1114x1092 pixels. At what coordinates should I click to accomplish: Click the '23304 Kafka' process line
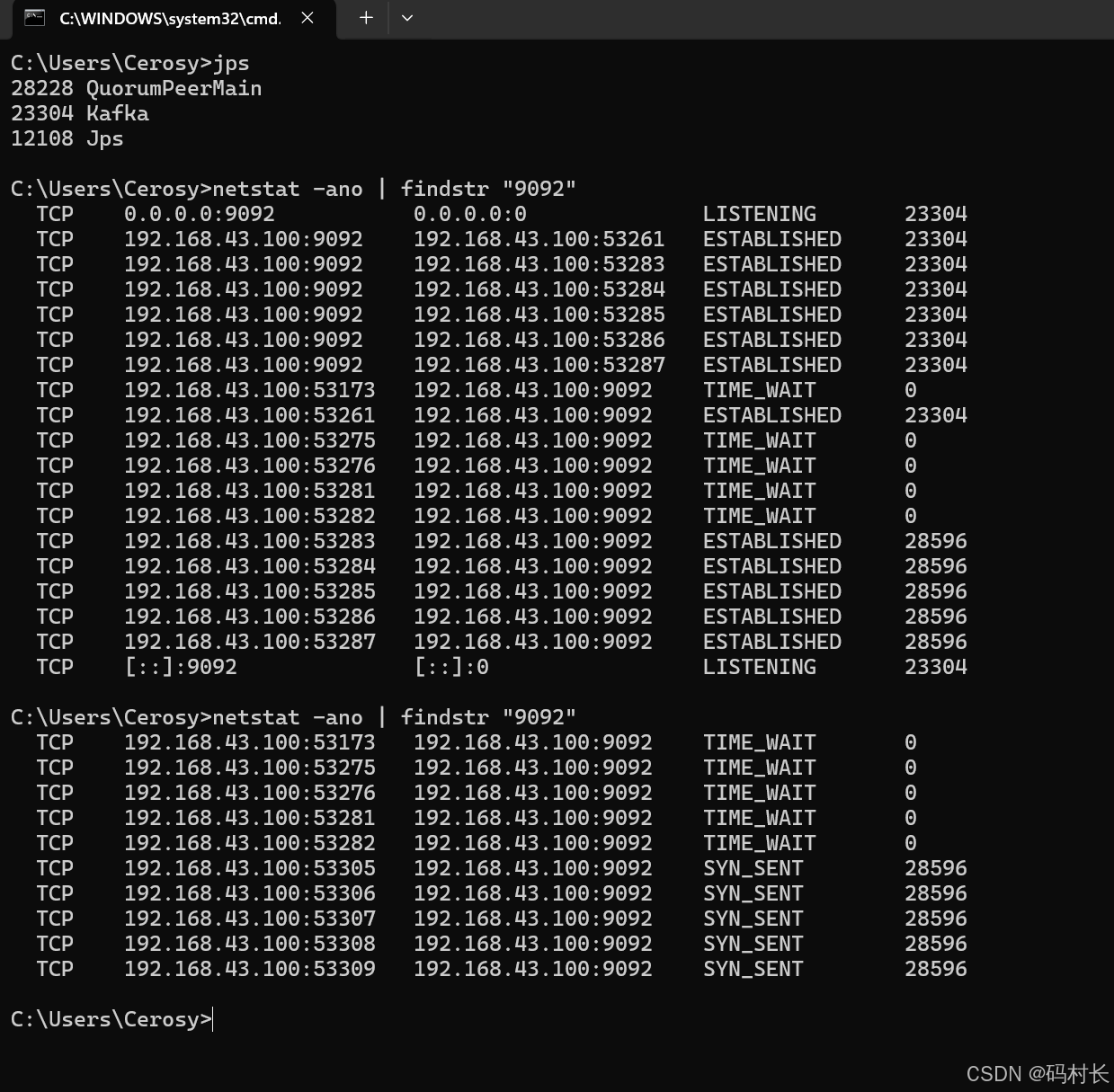tap(80, 113)
